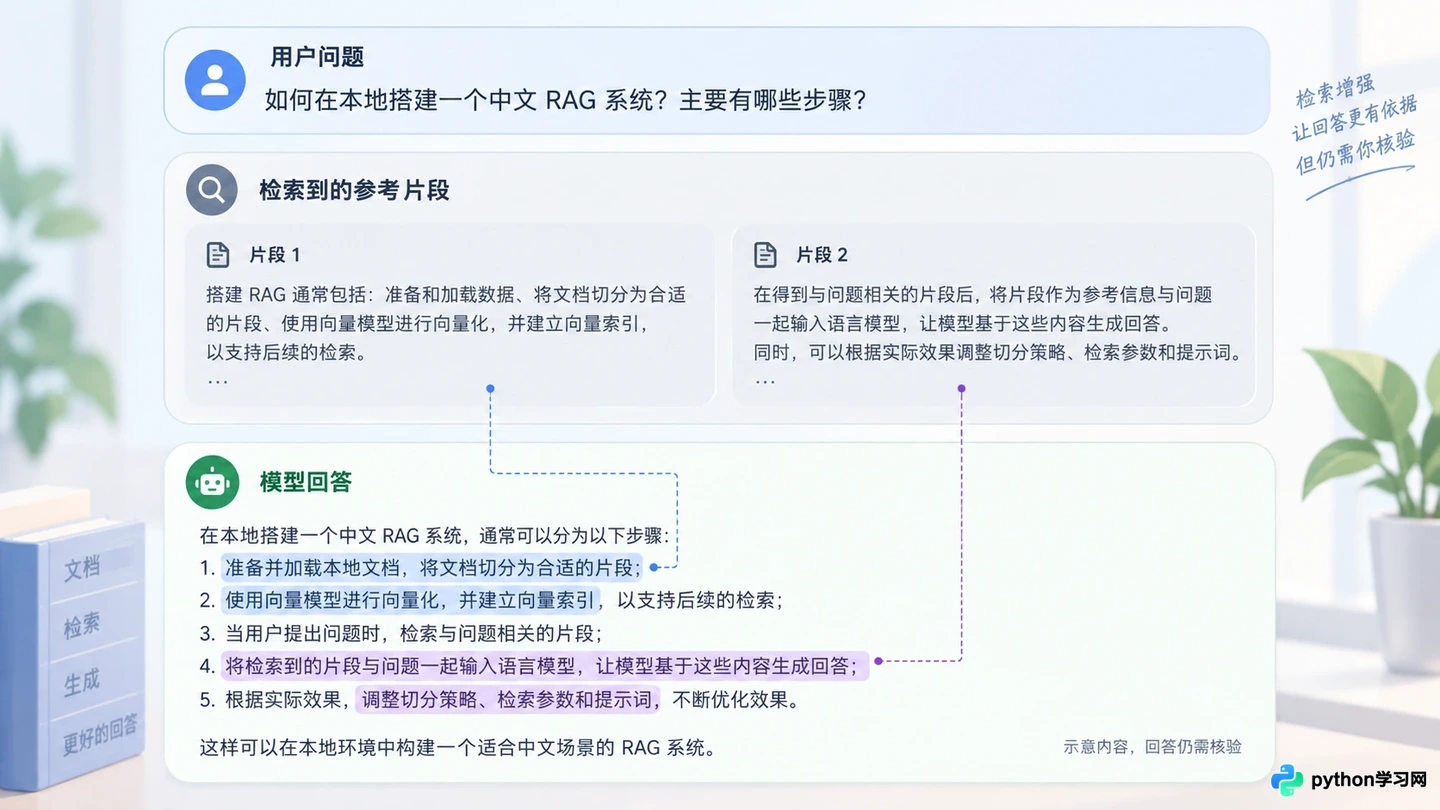This screenshot has height=810, width=1440.
Task: Click the green robot model icon
Action: (x=212, y=482)
